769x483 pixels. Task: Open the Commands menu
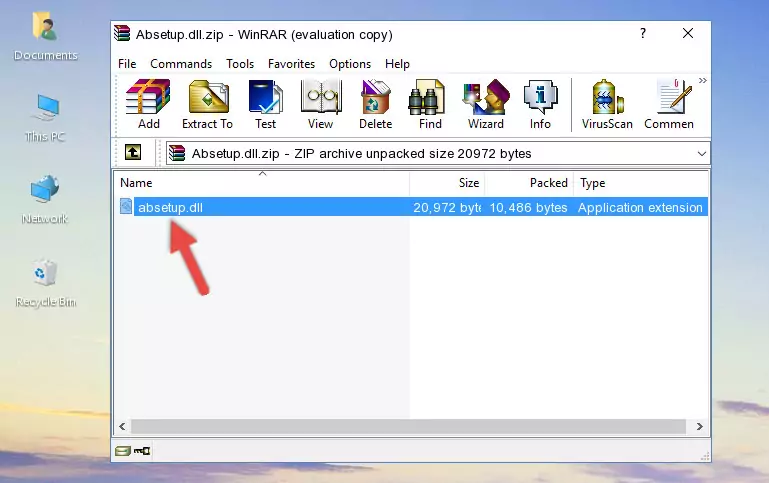tap(181, 64)
